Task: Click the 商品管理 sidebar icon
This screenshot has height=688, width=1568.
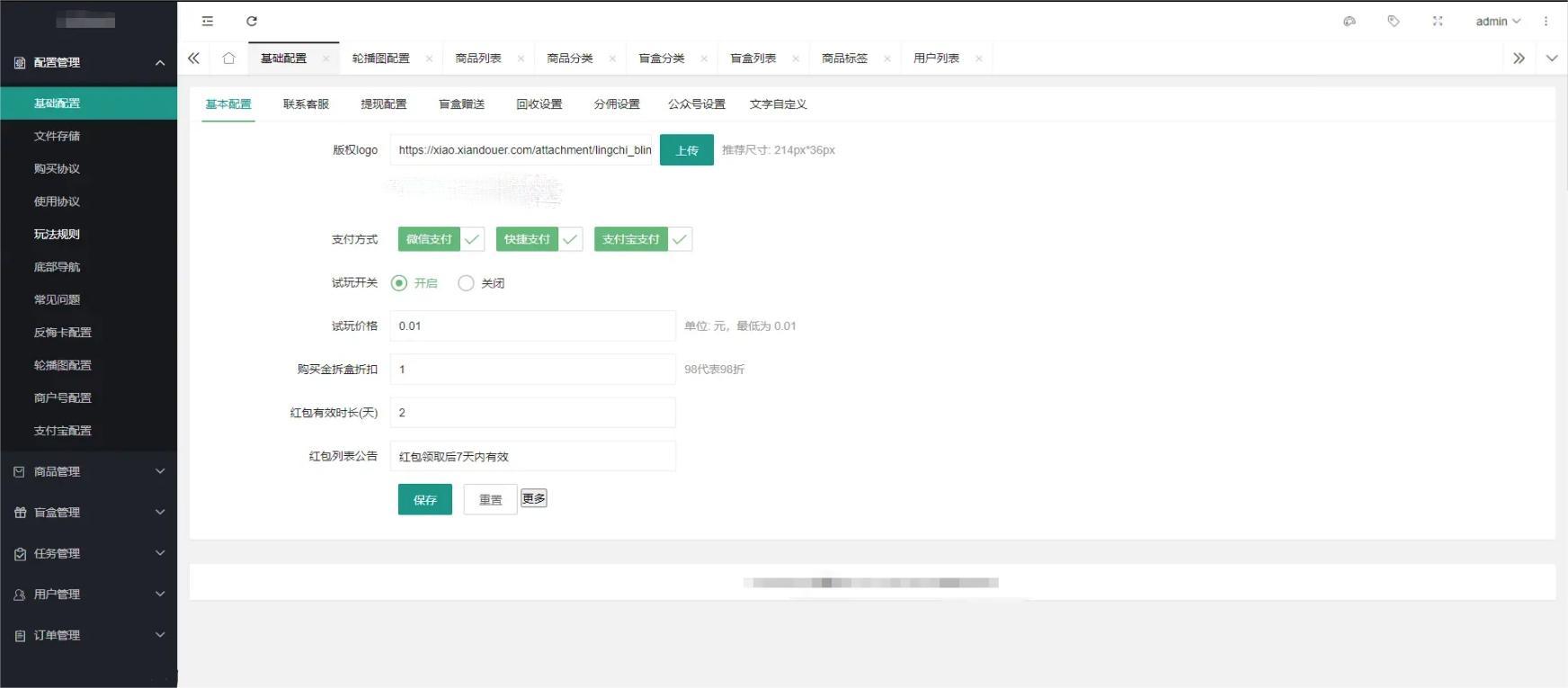Action: 20,471
